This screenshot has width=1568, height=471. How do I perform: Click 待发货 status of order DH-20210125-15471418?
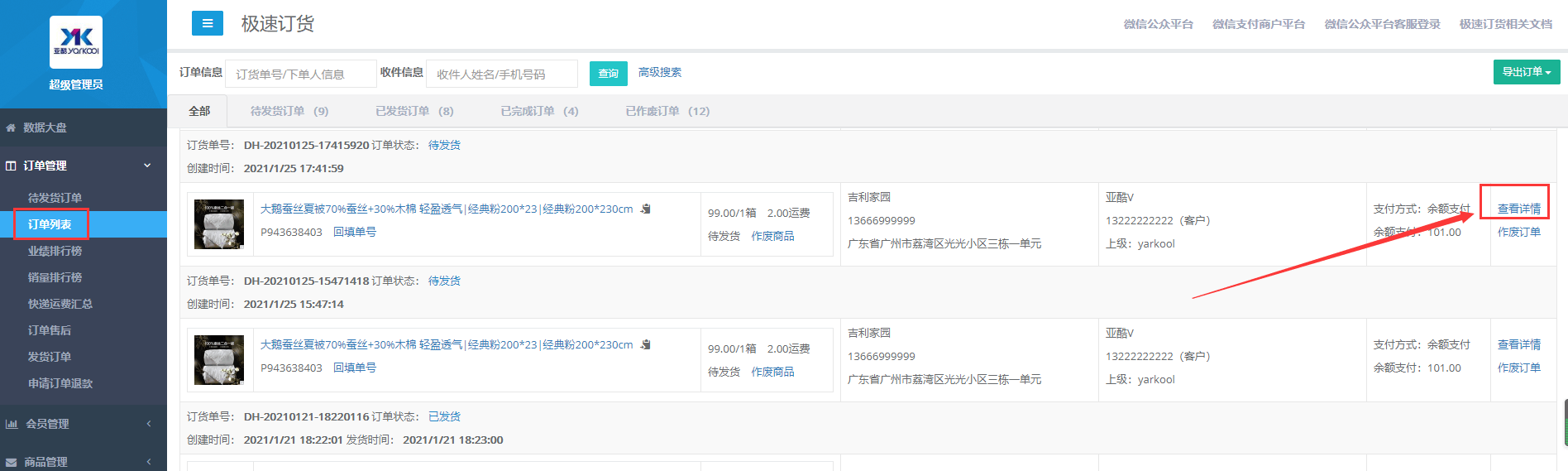pos(444,281)
